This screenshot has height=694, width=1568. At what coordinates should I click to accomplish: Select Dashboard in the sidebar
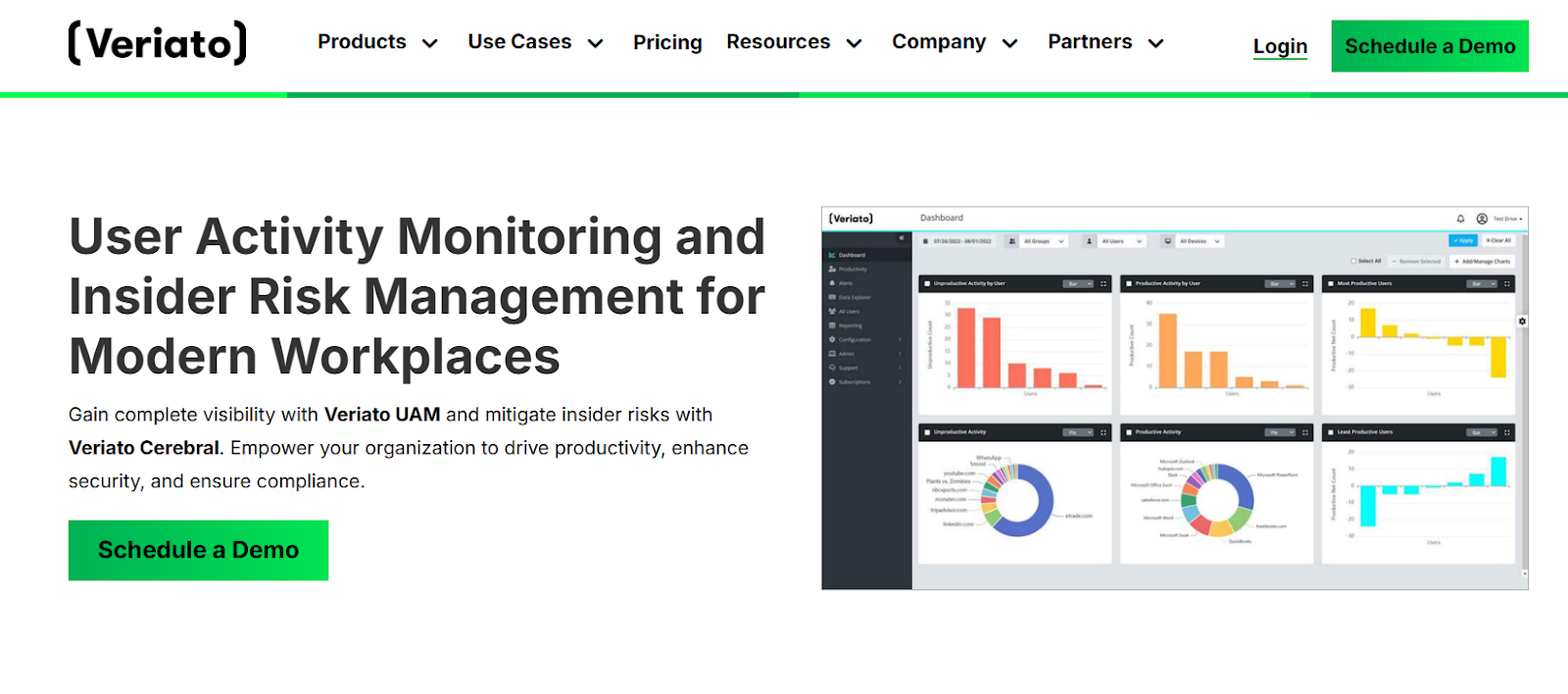tap(866, 255)
